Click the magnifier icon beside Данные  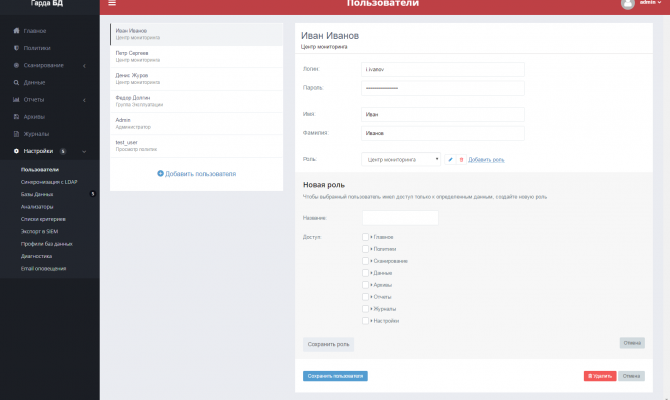[16, 82]
